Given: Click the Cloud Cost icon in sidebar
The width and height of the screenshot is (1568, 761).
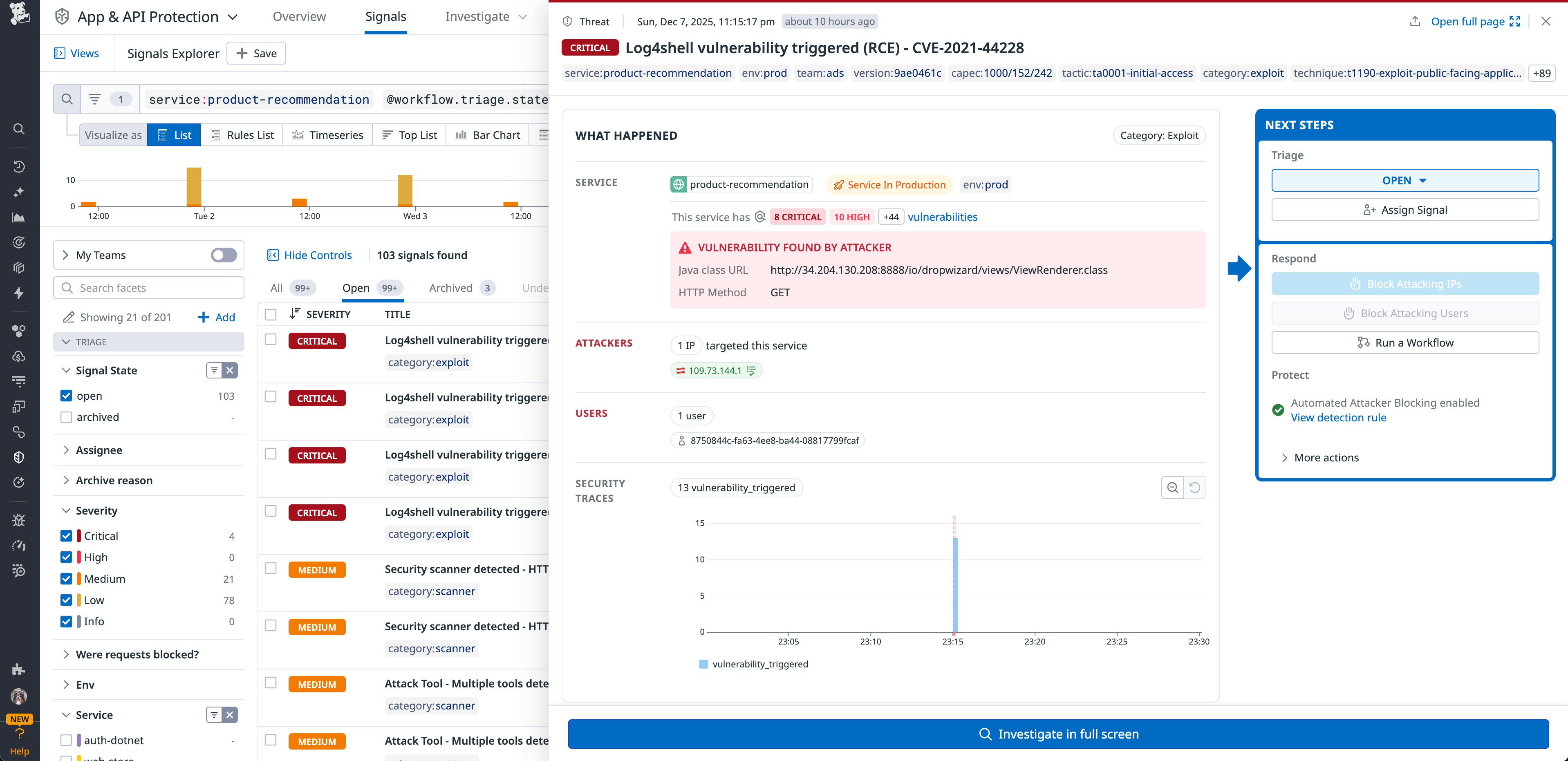Looking at the screenshot, I should pos(19,357).
